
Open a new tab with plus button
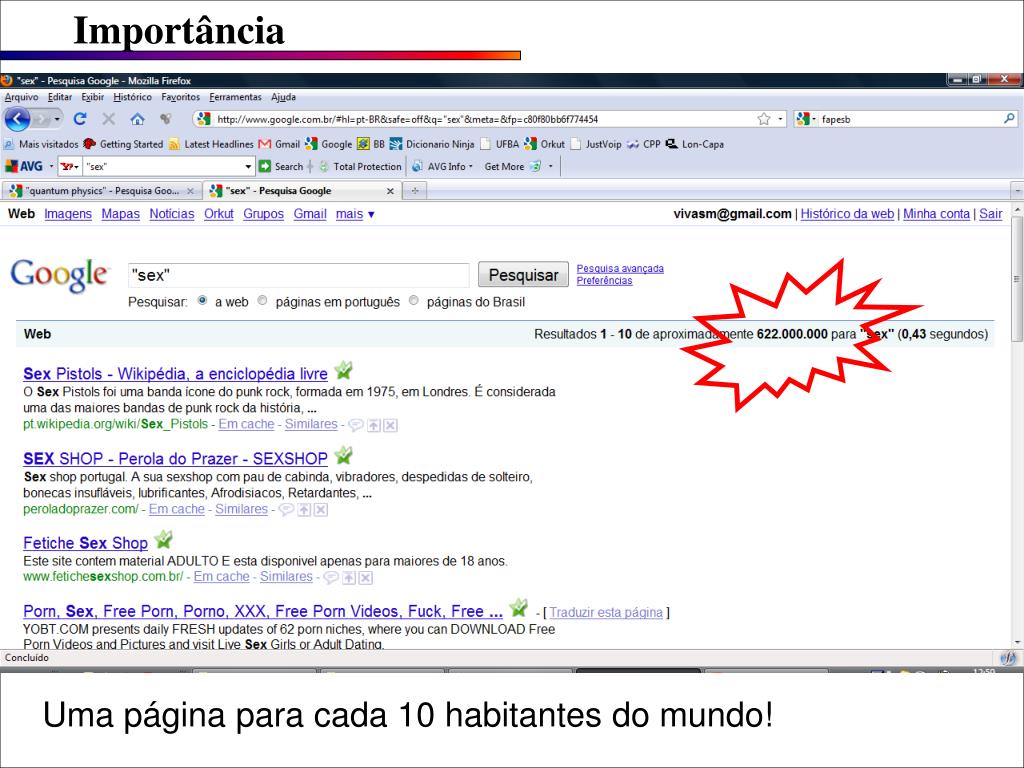point(415,191)
